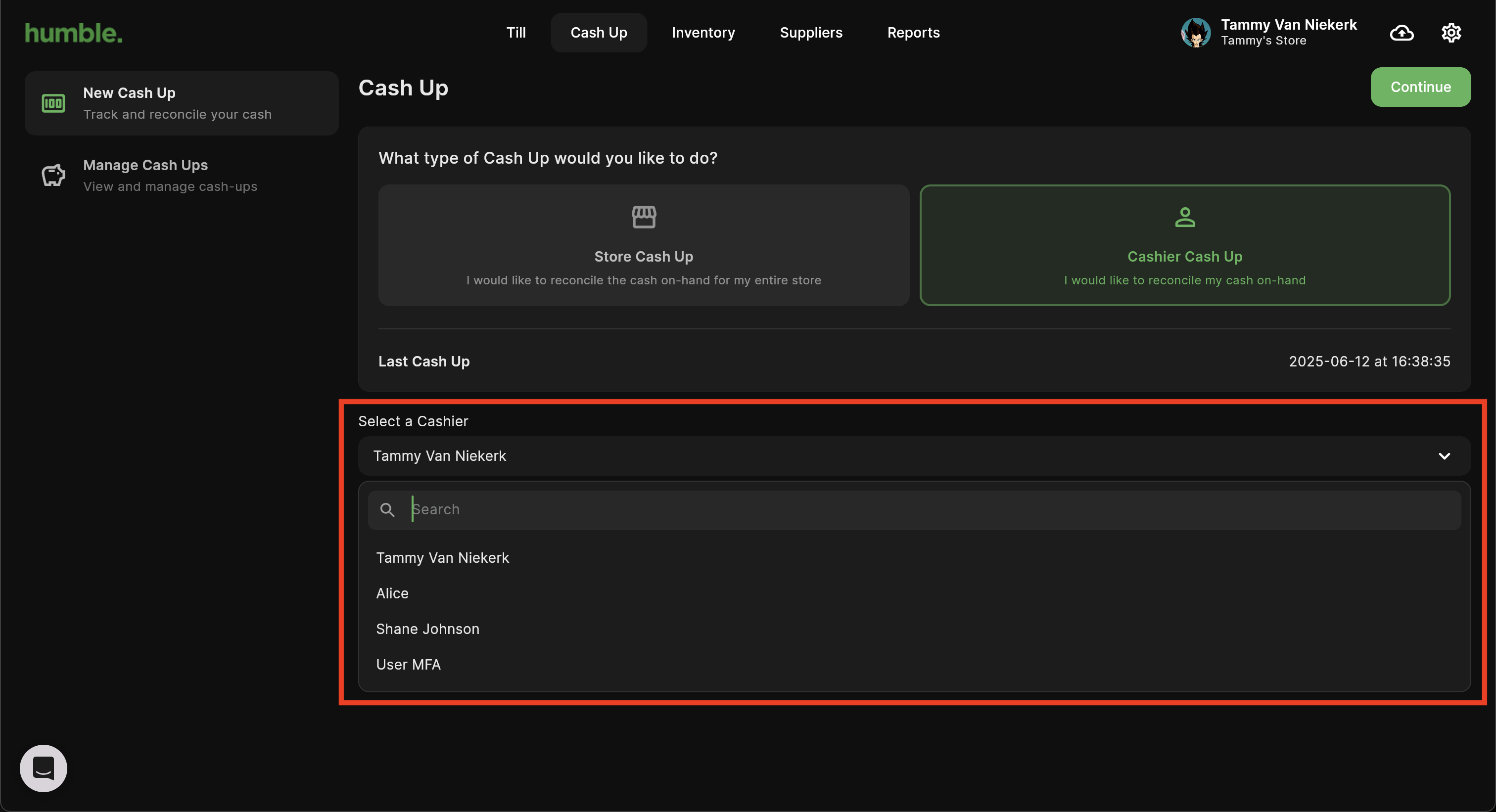Screen dimensions: 1496x812
Task: Click the Last Cash Up label
Action: click(424, 361)
